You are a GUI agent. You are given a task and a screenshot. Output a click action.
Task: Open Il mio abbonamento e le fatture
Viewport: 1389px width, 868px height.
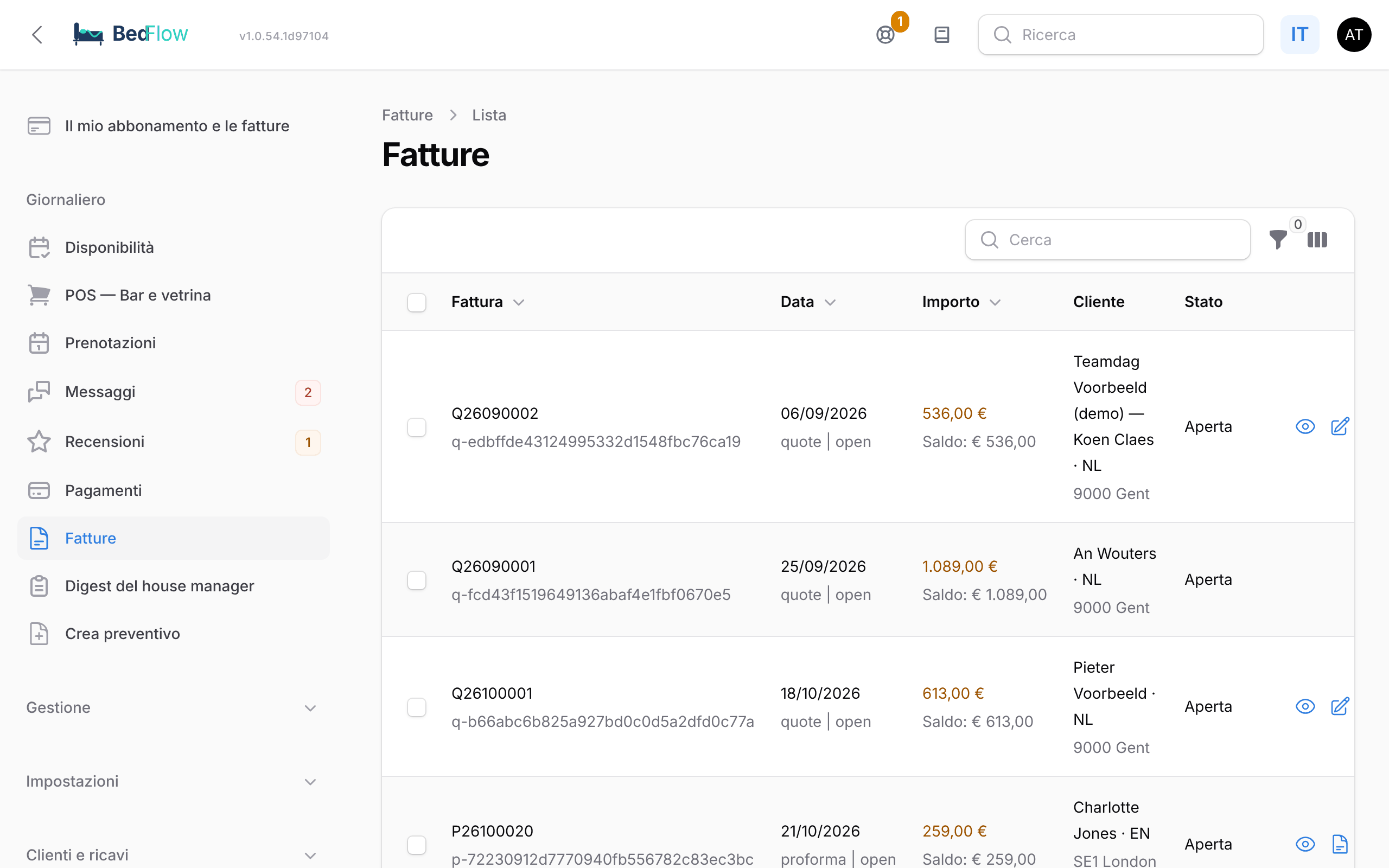(173, 126)
